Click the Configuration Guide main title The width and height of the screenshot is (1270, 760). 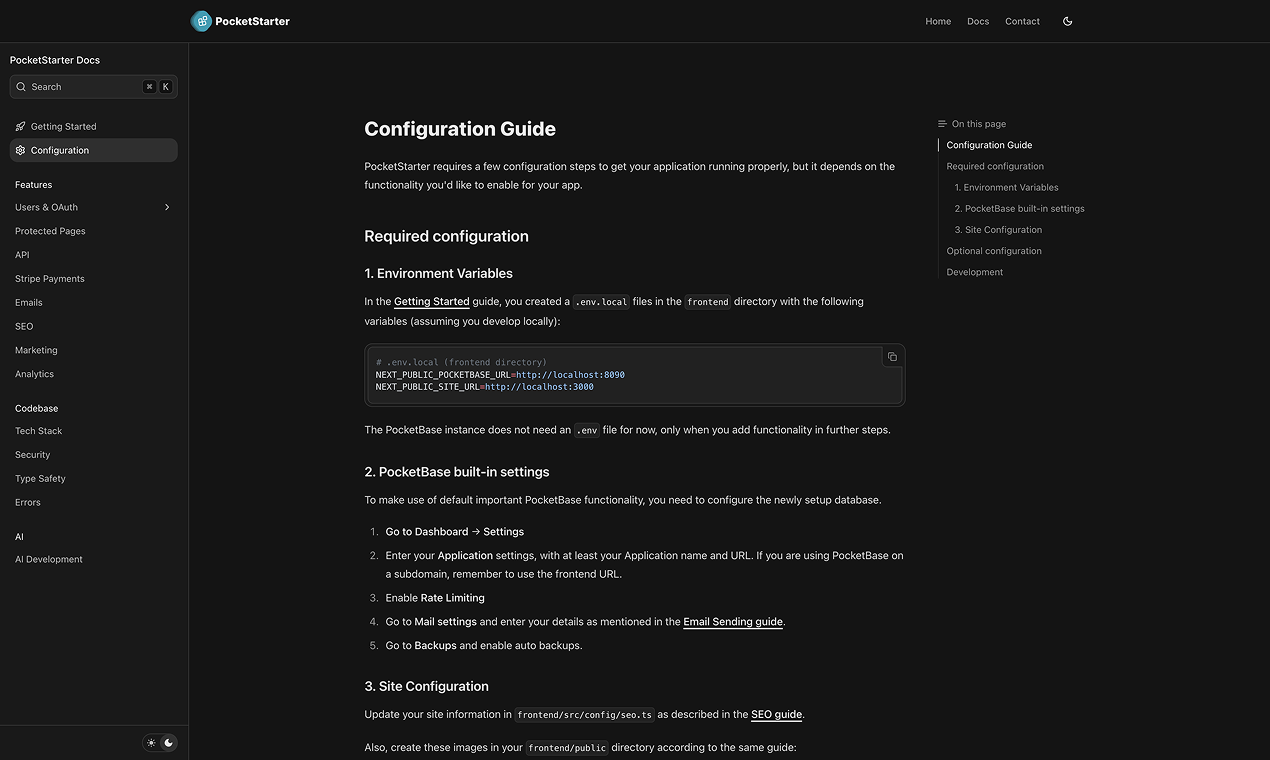pos(460,129)
